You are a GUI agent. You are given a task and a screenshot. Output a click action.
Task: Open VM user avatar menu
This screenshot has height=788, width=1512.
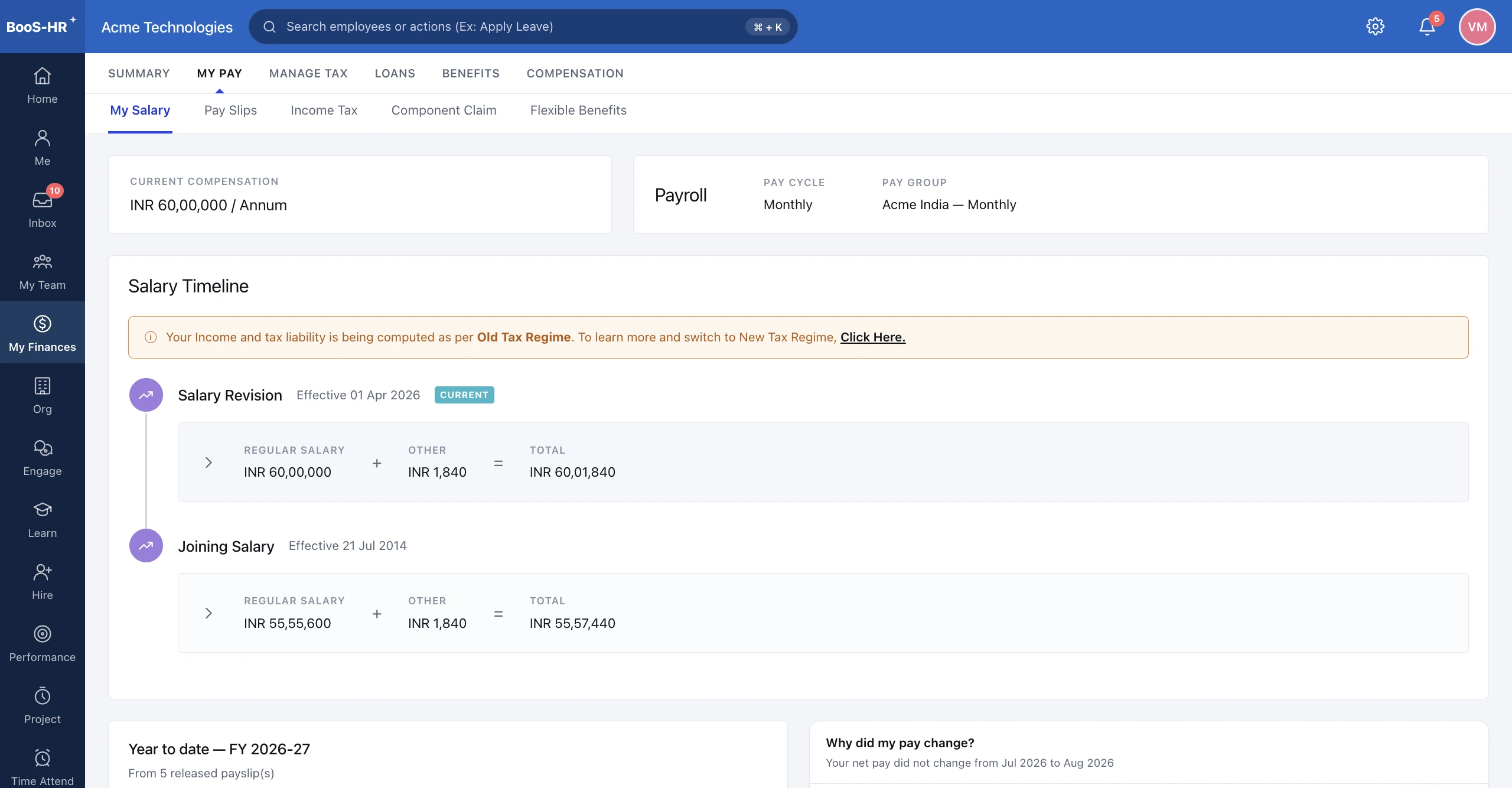(x=1477, y=27)
